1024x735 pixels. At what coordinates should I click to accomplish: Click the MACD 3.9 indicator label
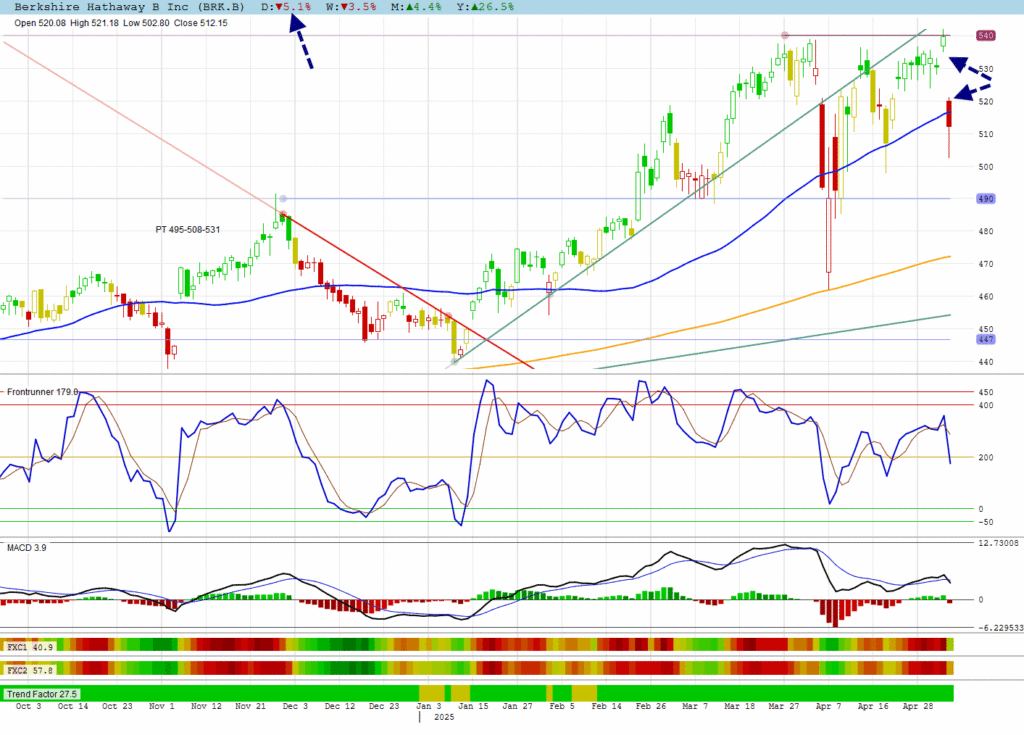tap(27, 547)
